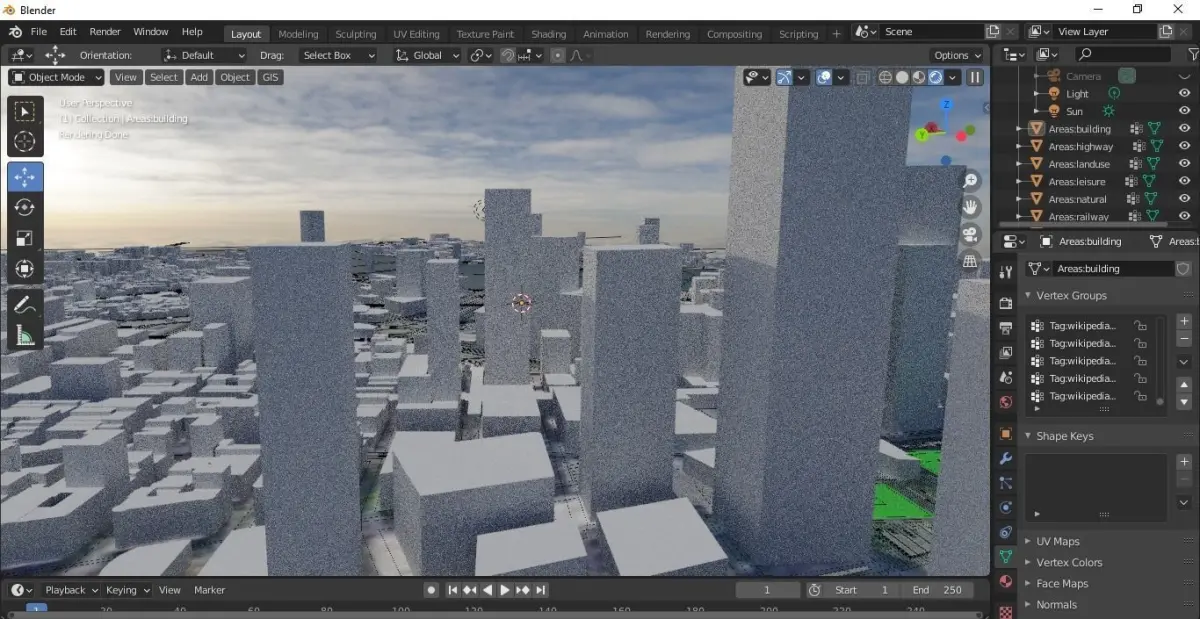
Task: Choose the Rotate tool
Action: tap(25, 207)
